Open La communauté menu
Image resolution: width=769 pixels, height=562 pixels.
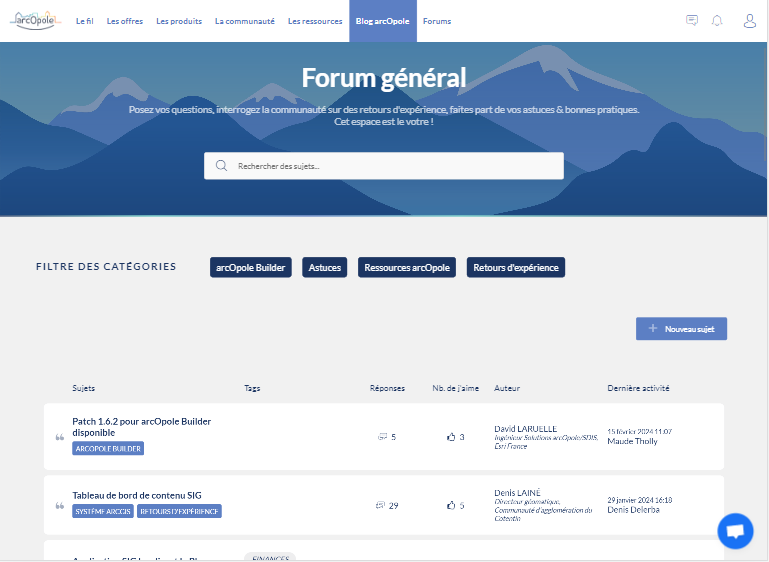[x=245, y=21]
